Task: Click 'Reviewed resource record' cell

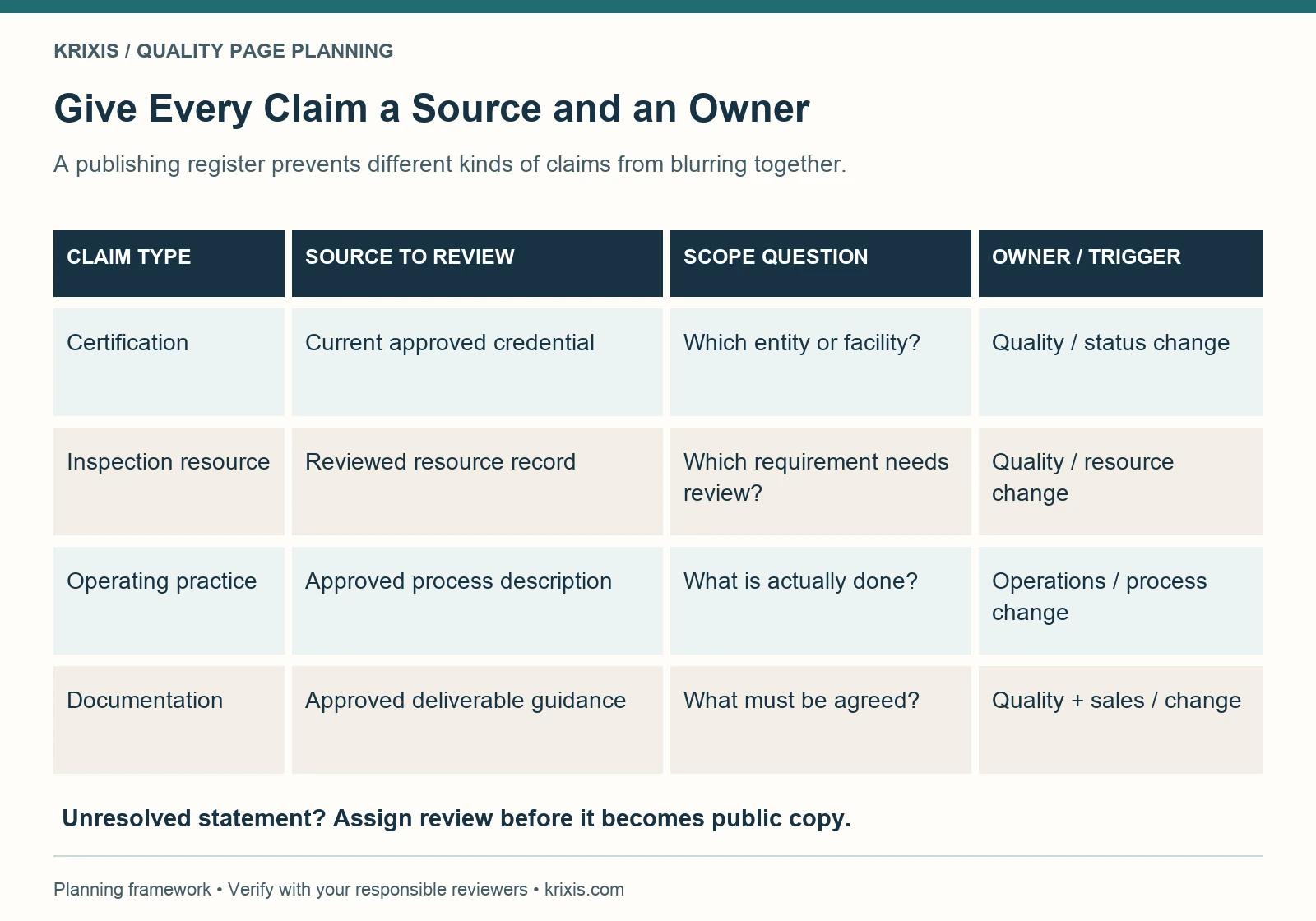Action: coord(477,481)
